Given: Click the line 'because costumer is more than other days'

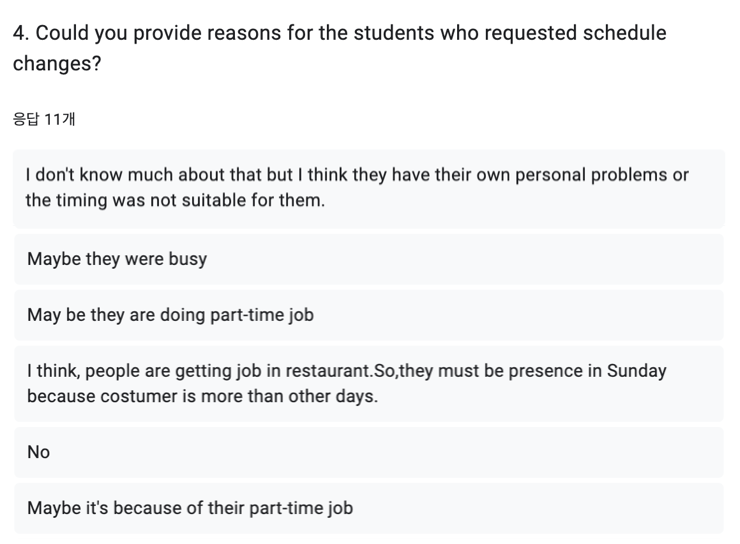Looking at the screenshot, I should (x=202, y=396).
